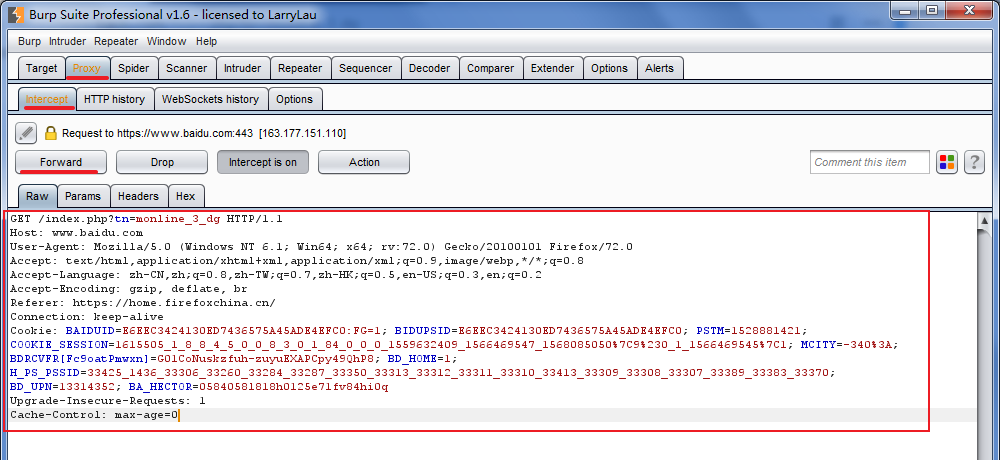Click the BA_HECTOR cookie value
The image size is (1000, 460).
click(293, 387)
